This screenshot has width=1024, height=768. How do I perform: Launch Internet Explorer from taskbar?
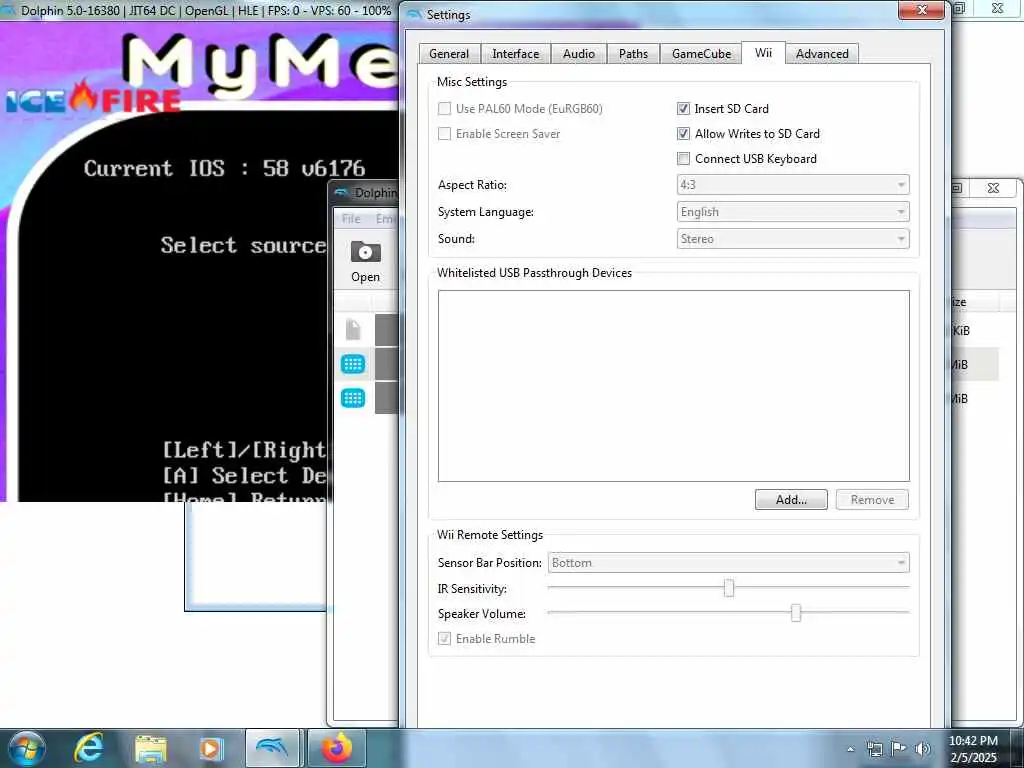88,748
